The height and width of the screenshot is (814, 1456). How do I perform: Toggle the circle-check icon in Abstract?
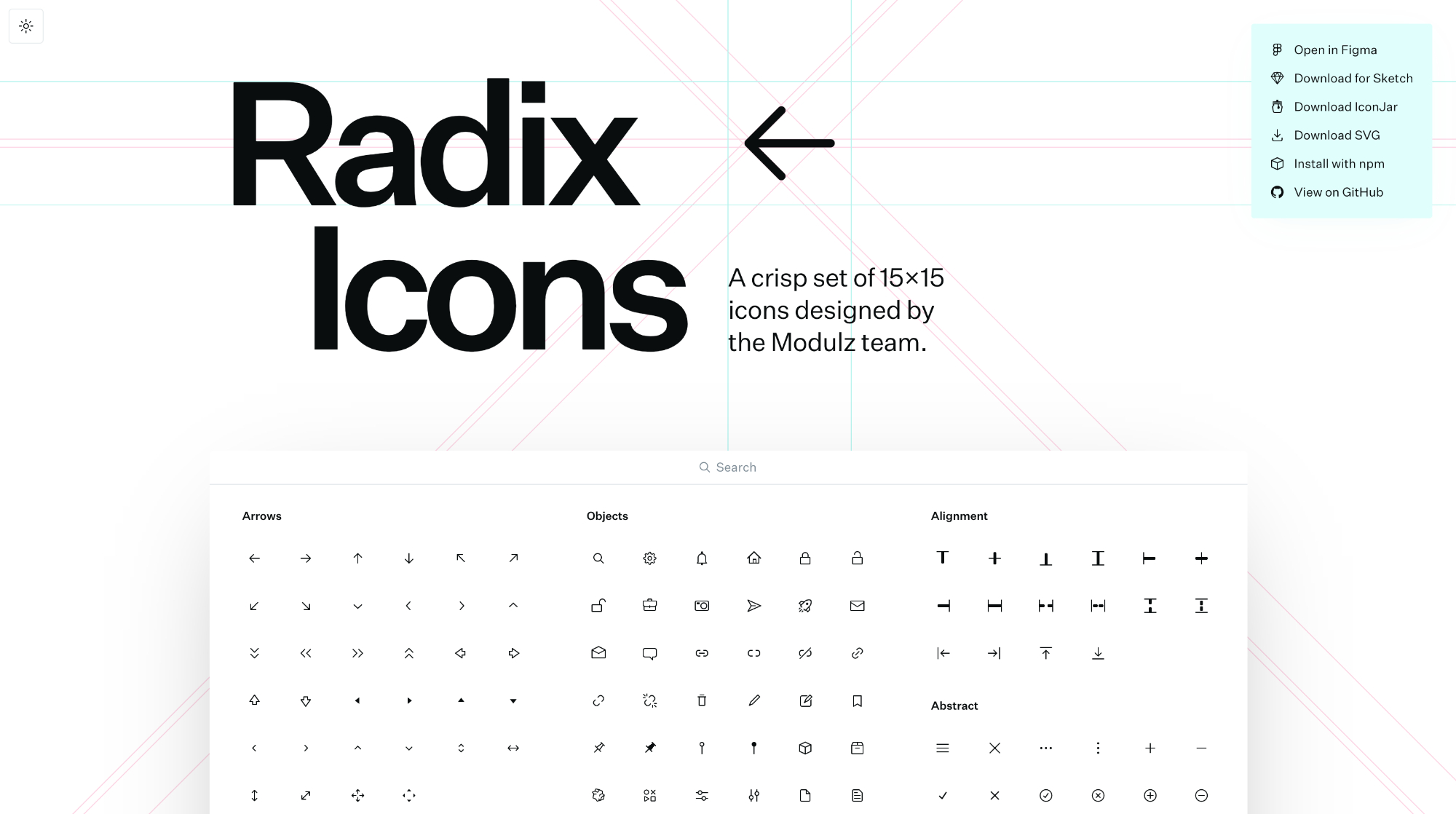click(1046, 795)
